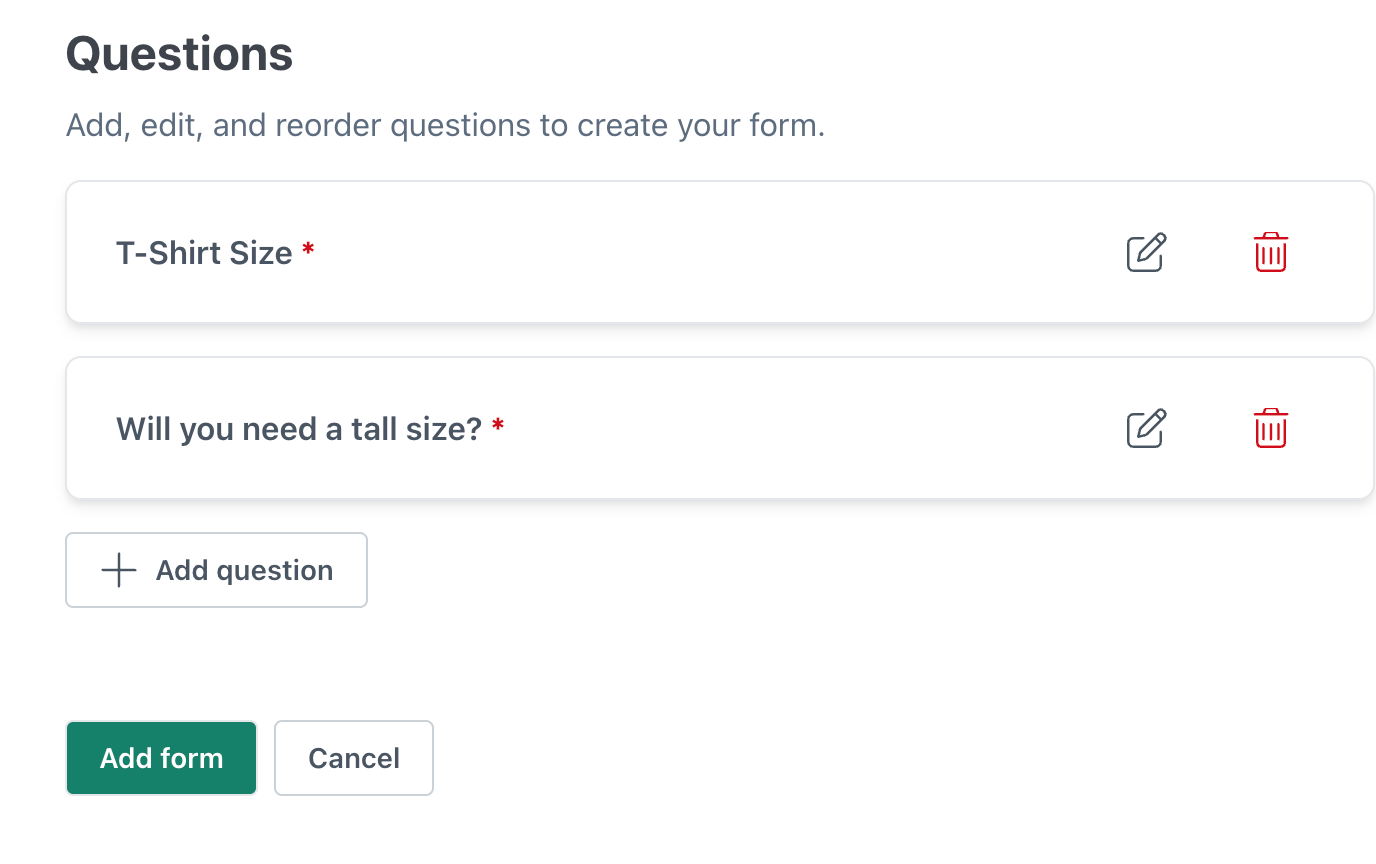Click empty area of tall size question card
Screen dimensions: 1376x864
[800, 429]
